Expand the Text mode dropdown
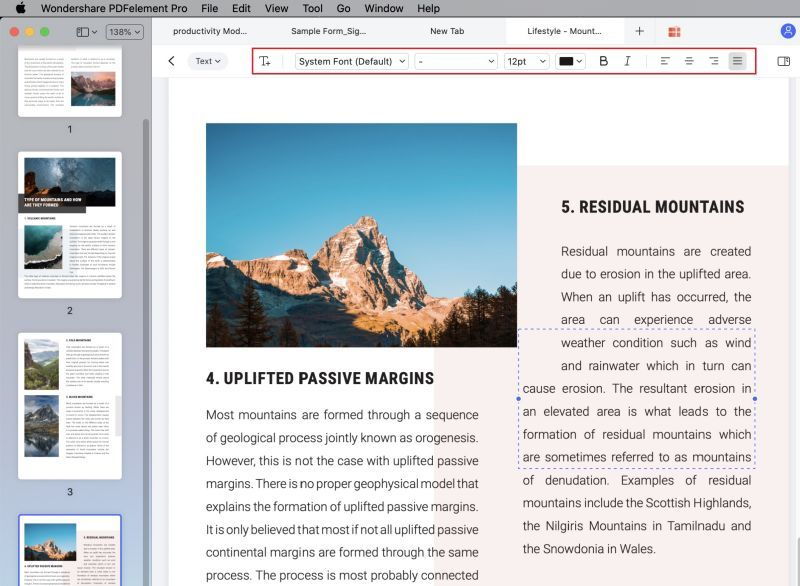800x586 pixels. click(207, 60)
